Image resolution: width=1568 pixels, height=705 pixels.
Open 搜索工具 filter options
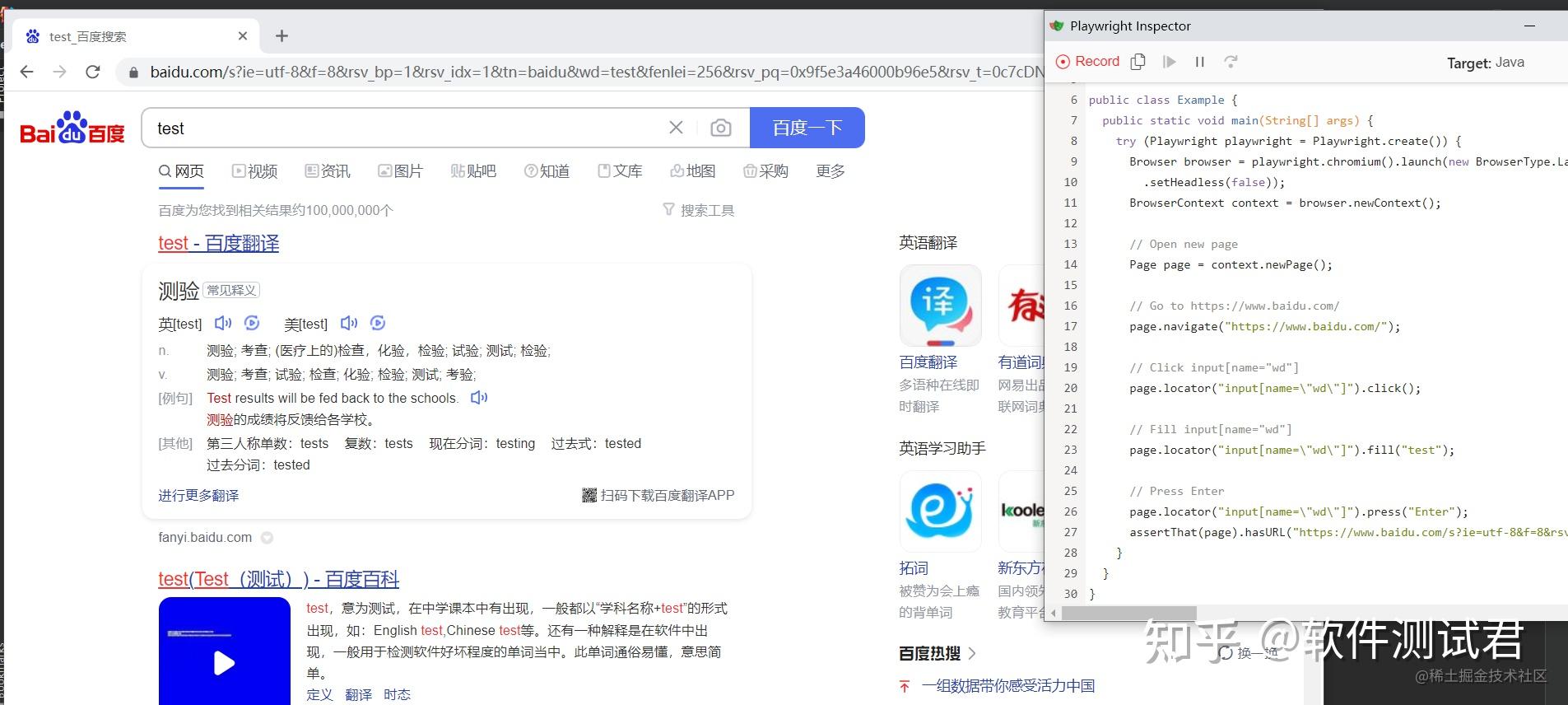[699, 210]
